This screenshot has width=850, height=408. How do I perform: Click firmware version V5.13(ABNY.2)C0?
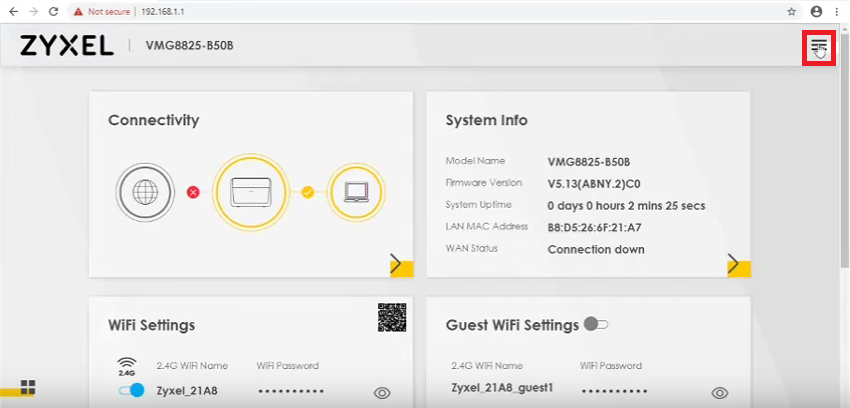(594, 184)
